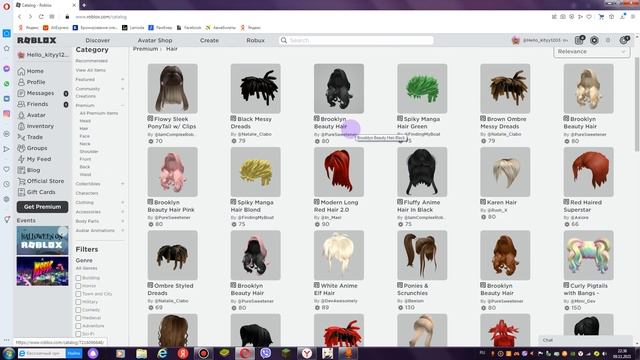640x360 pixels.
Task: Click the Get Premium button
Action: 42,207
